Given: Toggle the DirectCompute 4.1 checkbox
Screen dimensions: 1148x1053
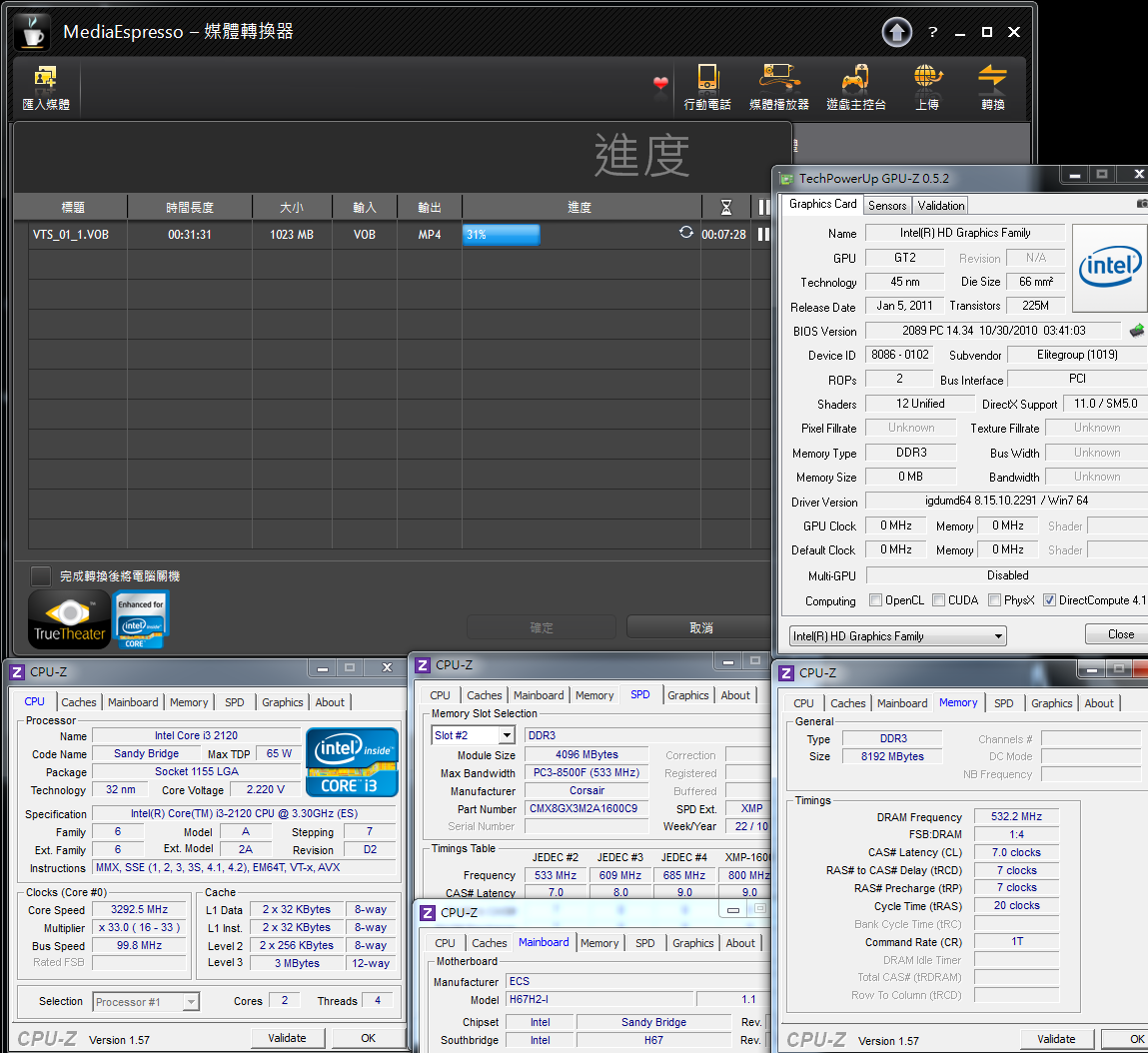Looking at the screenshot, I should tap(1049, 599).
